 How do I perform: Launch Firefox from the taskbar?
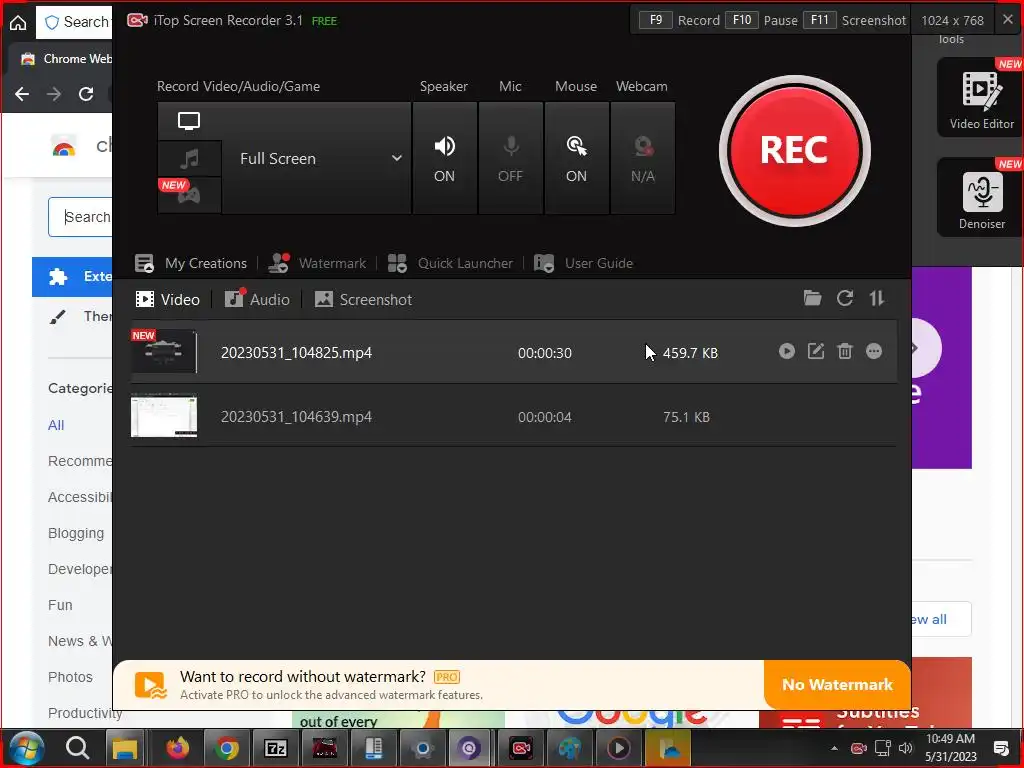click(x=177, y=748)
